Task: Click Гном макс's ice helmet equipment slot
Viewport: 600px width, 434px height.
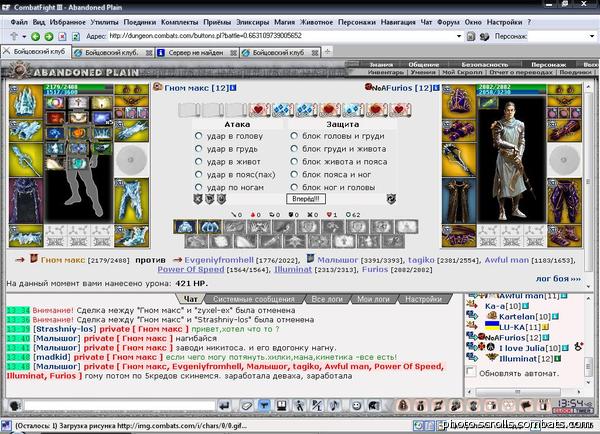Action: pyautogui.click(x=26, y=101)
